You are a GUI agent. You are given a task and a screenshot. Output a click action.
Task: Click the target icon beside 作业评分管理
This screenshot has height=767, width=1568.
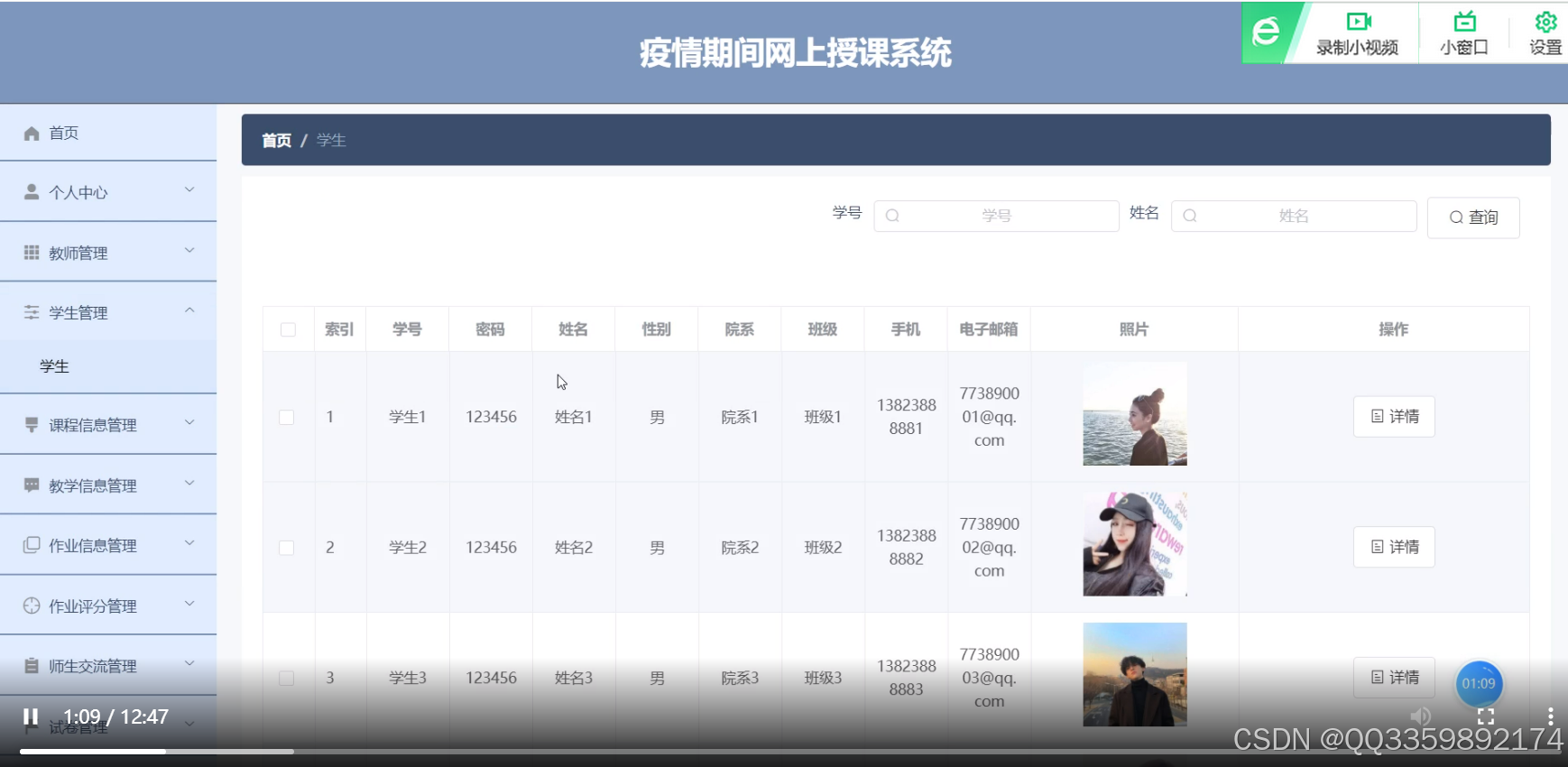click(32, 605)
